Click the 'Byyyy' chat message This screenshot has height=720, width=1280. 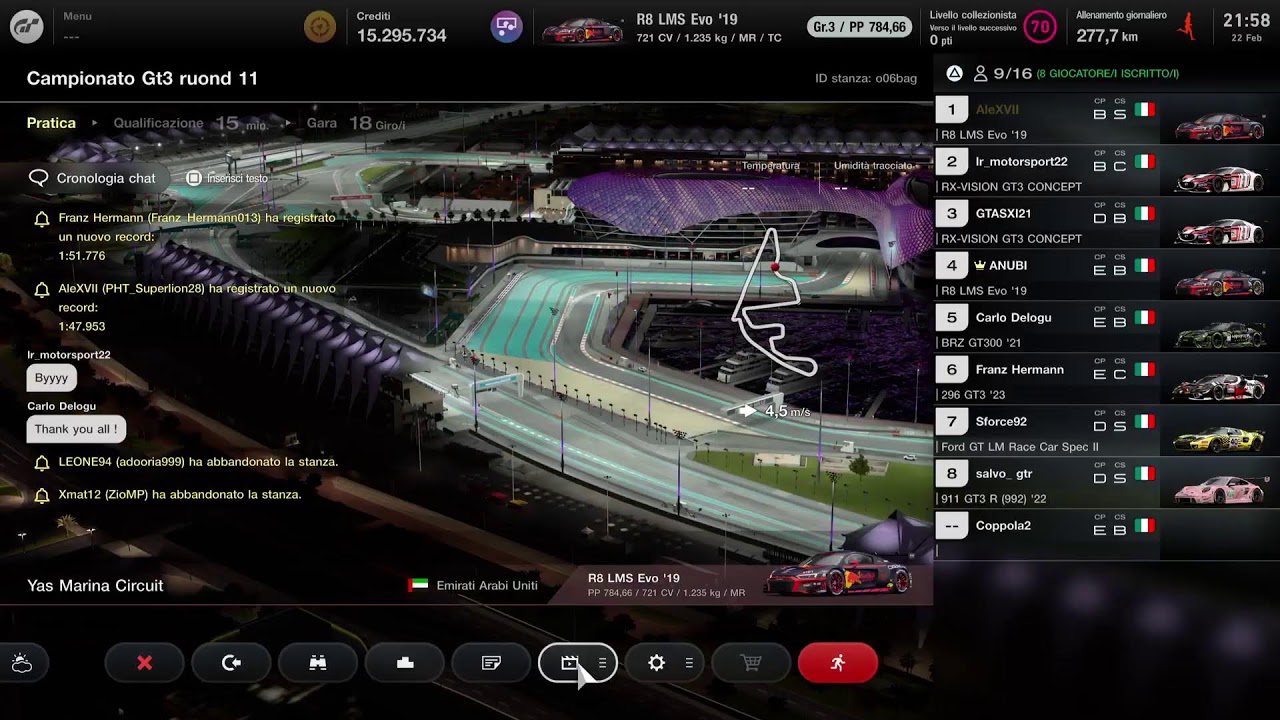click(51, 378)
